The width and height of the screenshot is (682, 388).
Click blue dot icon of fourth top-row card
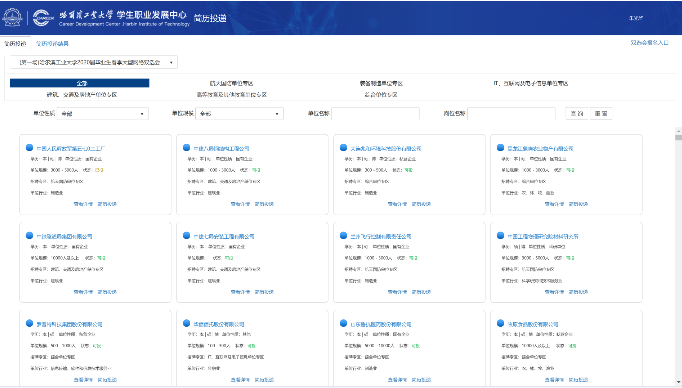click(501, 147)
